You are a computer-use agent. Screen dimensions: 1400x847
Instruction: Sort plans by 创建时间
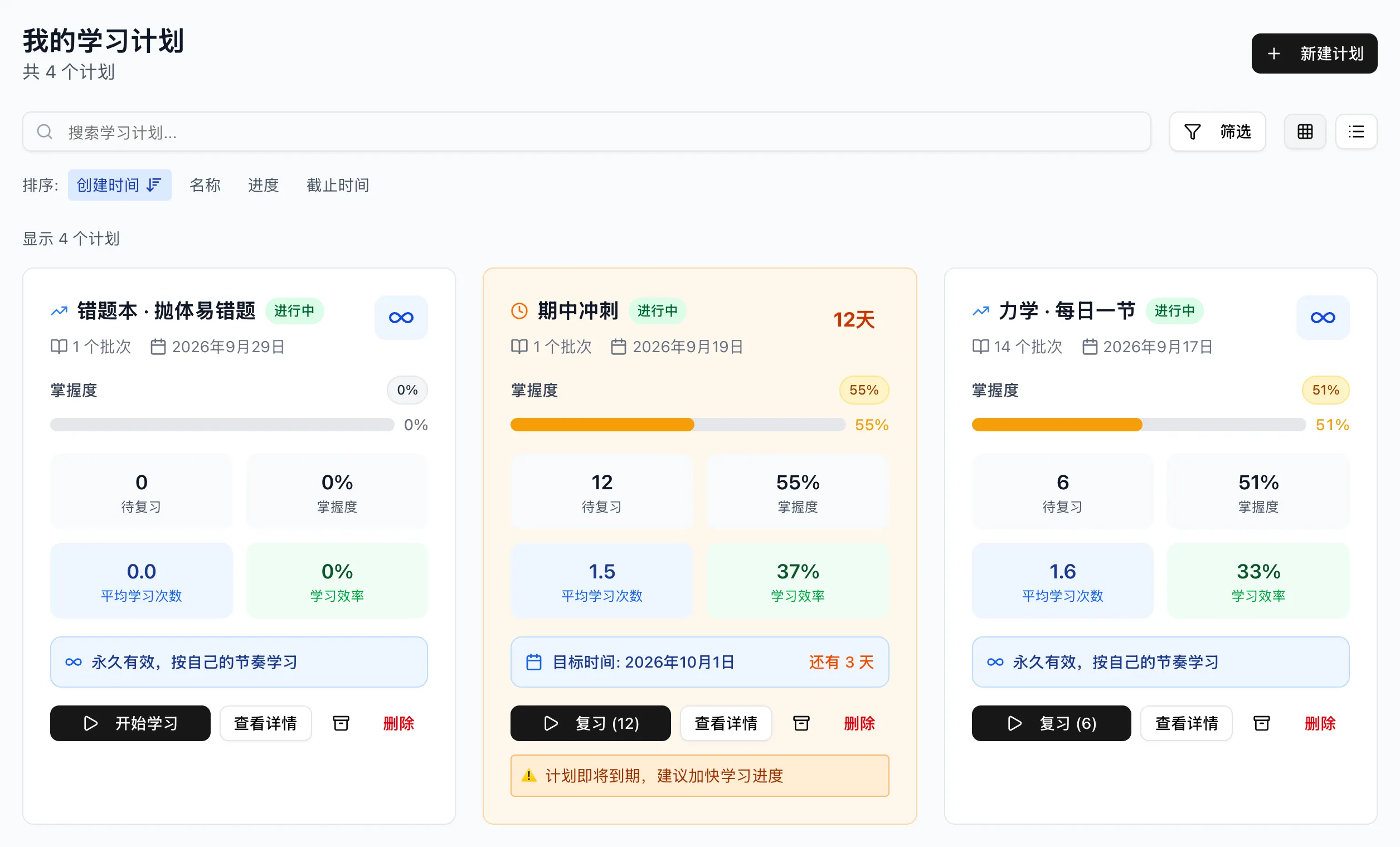119,184
